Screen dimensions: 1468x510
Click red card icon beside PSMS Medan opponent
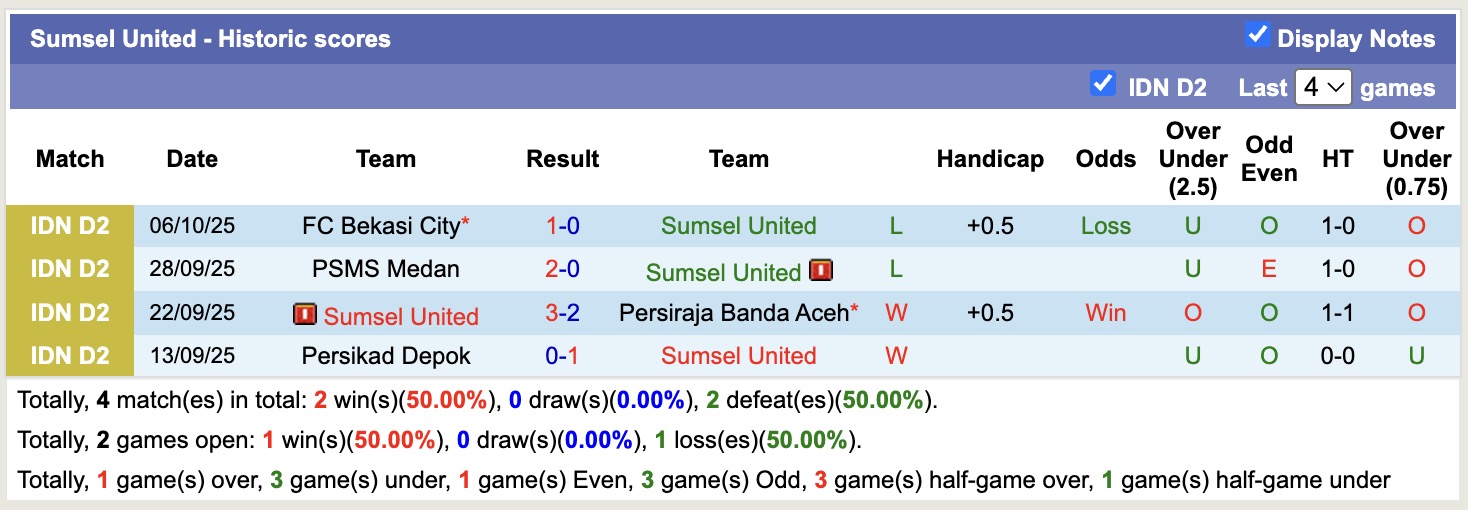tap(821, 270)
